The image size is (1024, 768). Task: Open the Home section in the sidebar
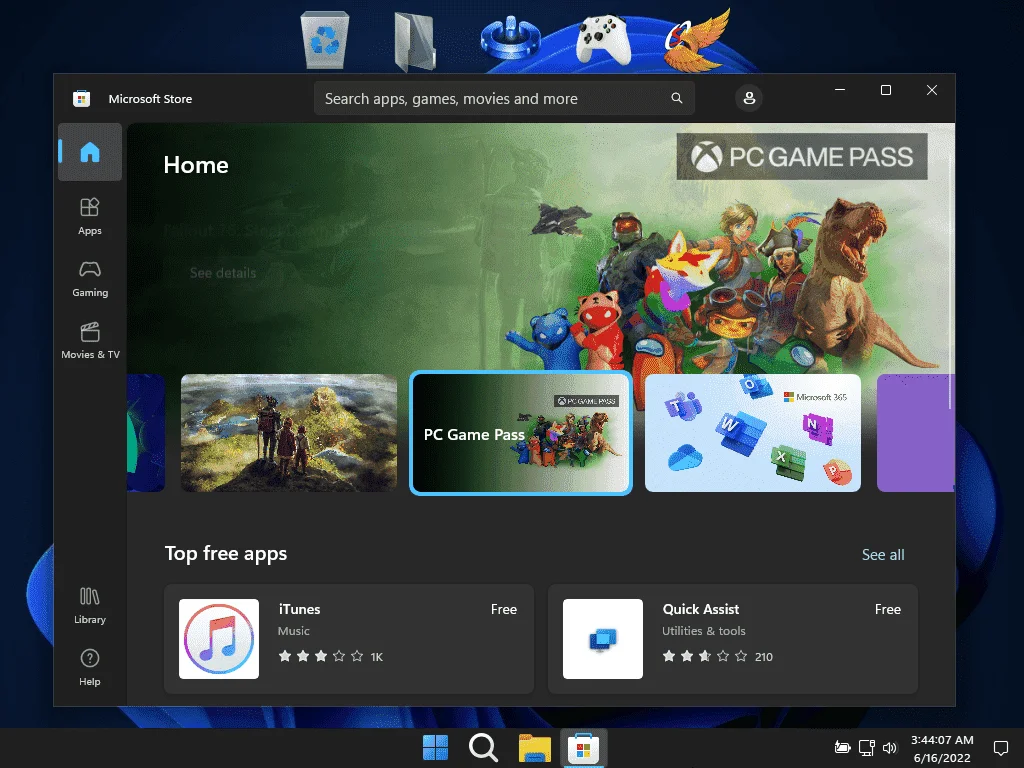pos(89,152)
